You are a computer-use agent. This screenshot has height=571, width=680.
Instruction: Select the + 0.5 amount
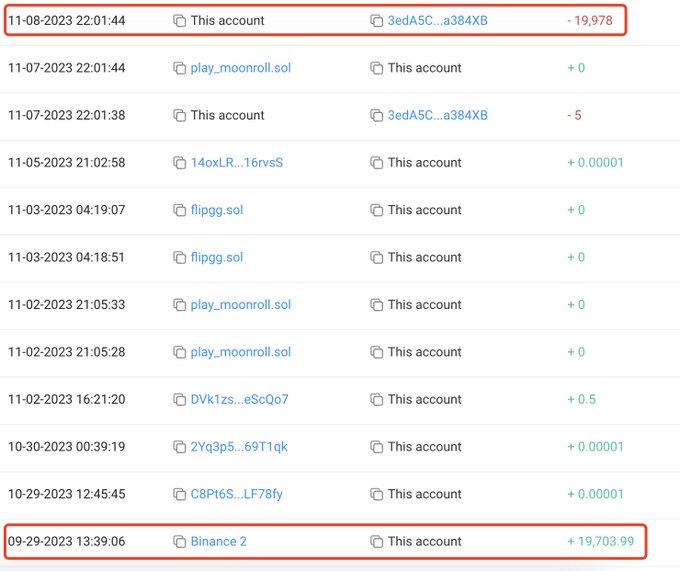click(582, 399)
